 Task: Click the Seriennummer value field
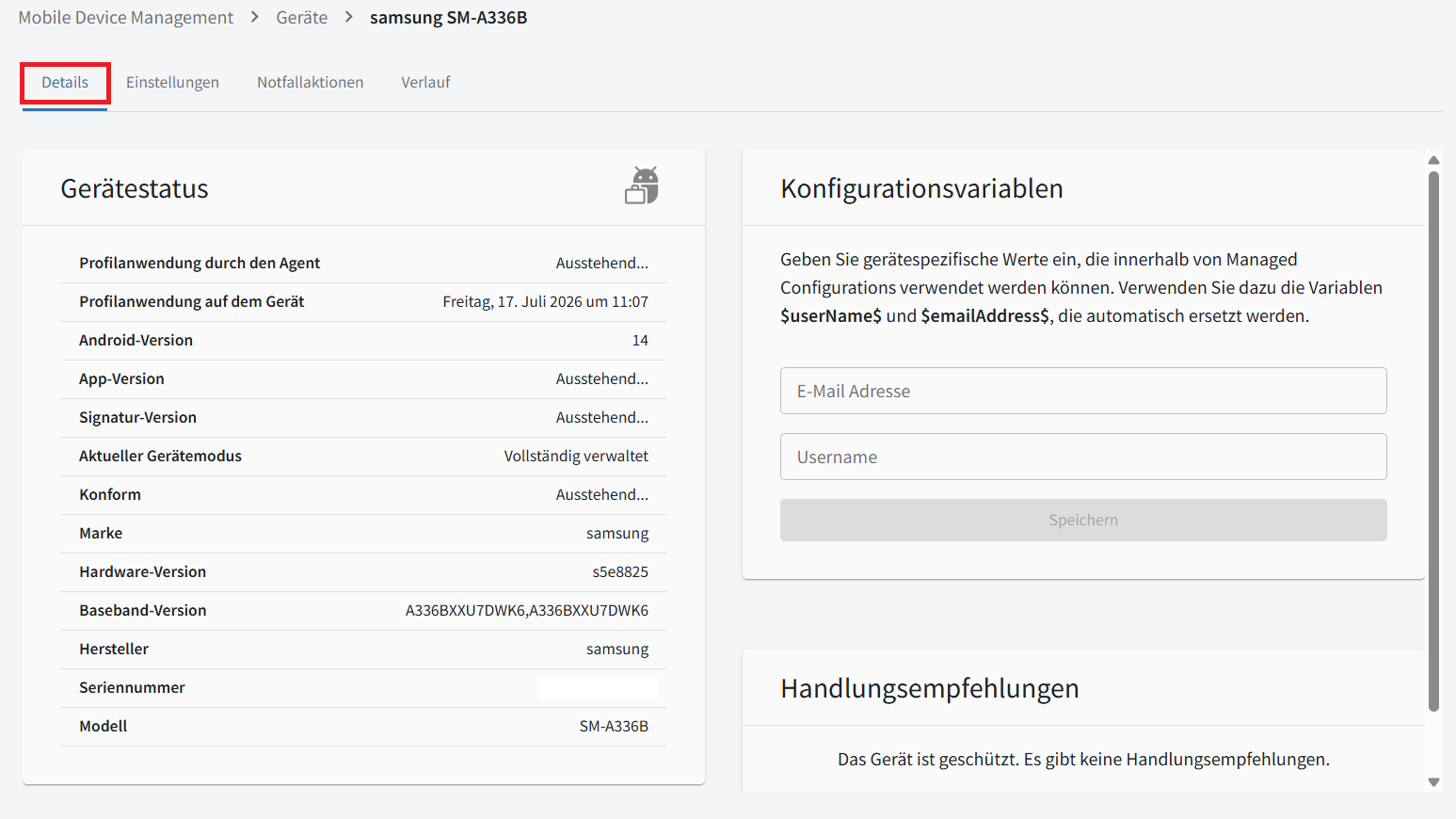[599, 688]
